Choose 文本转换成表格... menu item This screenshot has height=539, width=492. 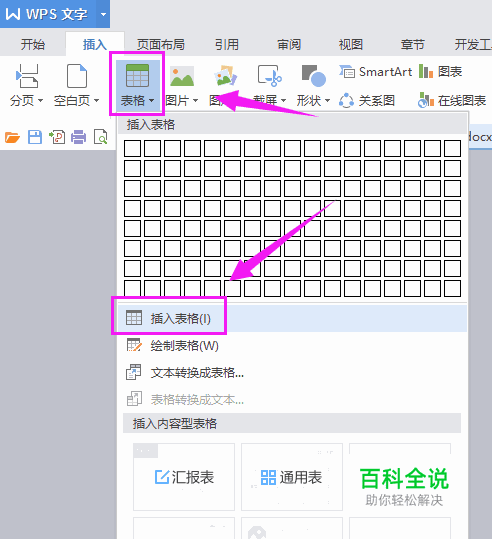click(x=292, y=373)
